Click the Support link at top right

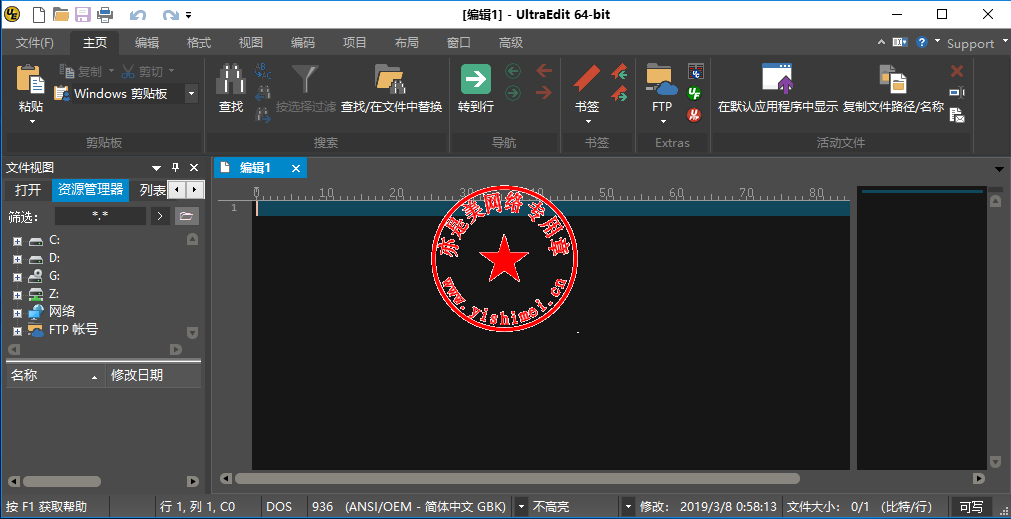(x=970, y=43)
